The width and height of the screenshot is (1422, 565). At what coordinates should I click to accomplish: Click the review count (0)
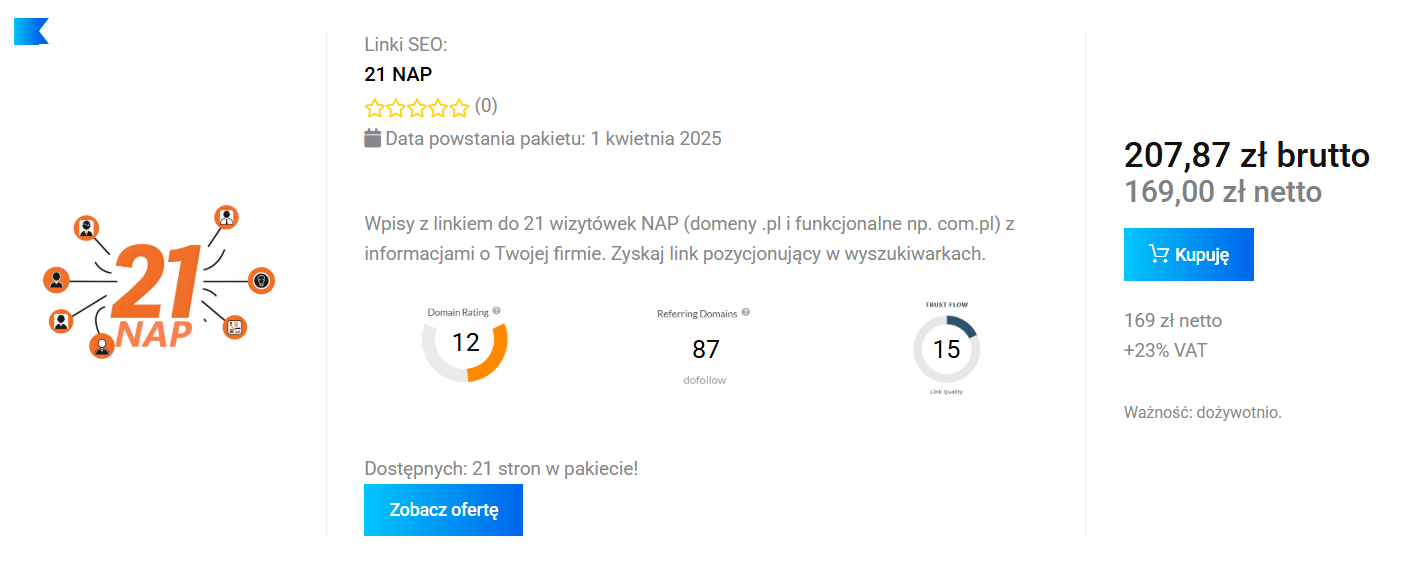pyautogui.click(x=486, y=106)
